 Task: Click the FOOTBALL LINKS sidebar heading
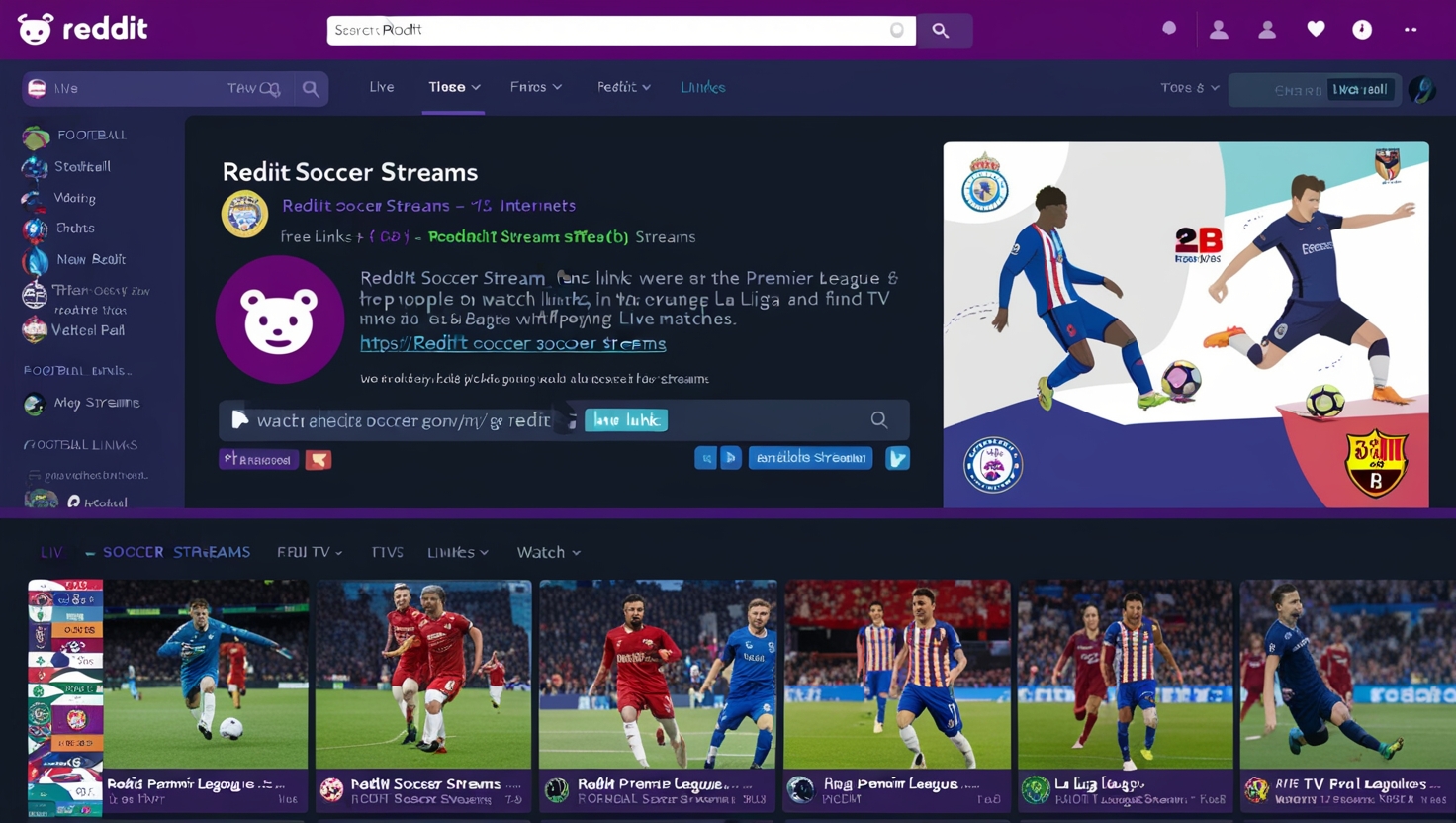(81, 445)
